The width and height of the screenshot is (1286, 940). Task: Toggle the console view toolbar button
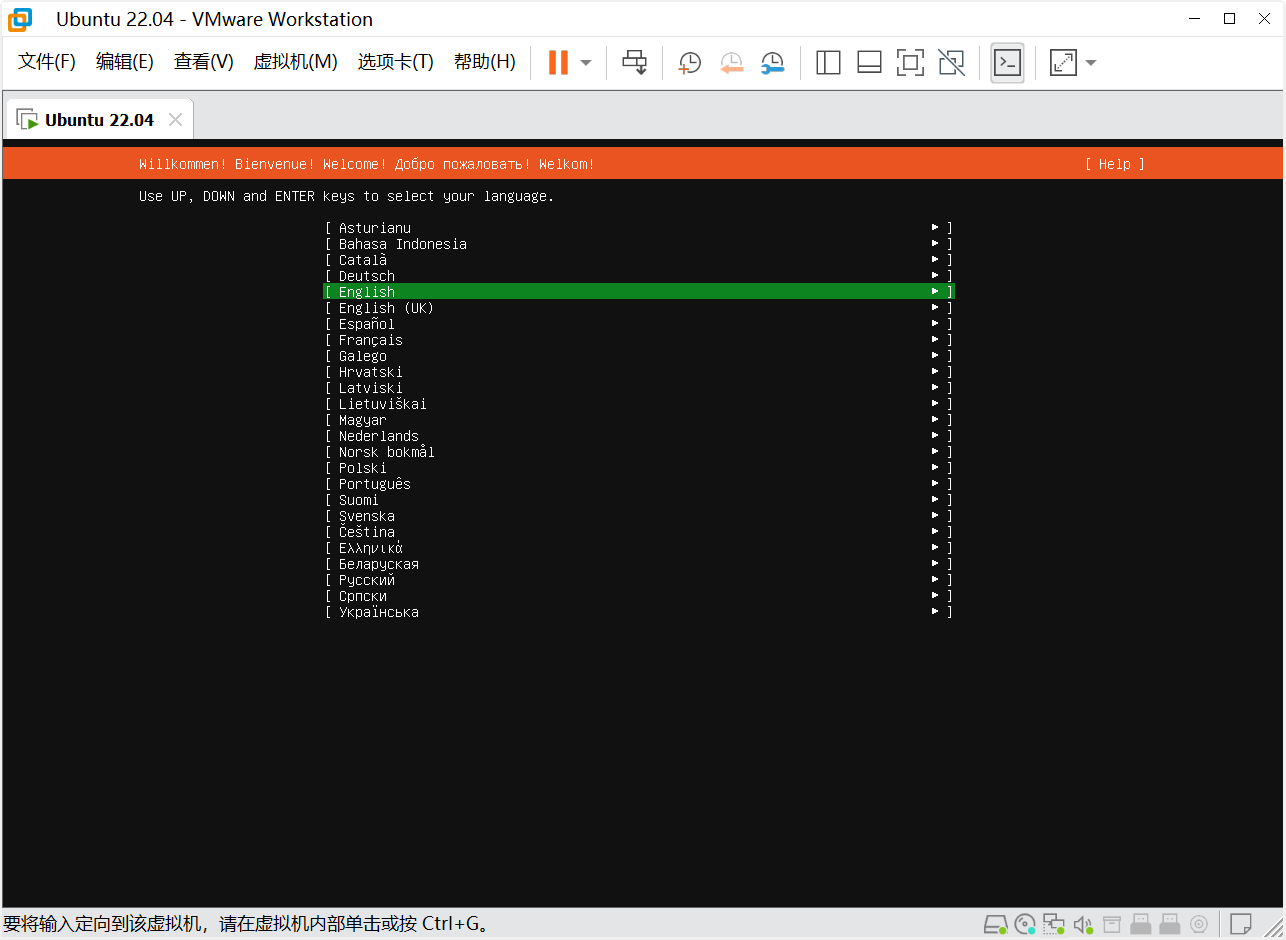pyautogui.click(x=1007, y=63)
